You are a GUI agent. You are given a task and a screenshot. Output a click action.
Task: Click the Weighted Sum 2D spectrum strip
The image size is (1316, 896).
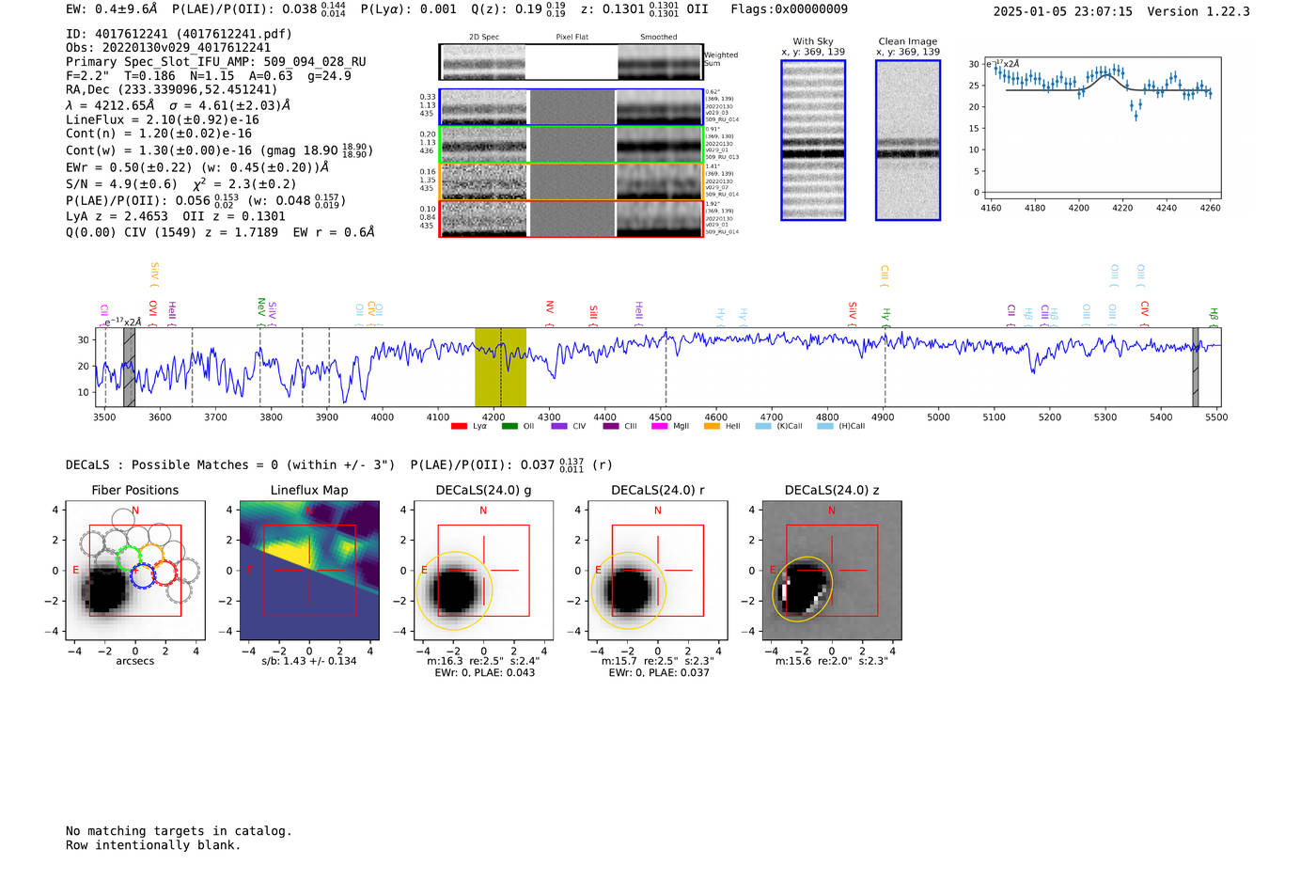click(x=571, y=62)
